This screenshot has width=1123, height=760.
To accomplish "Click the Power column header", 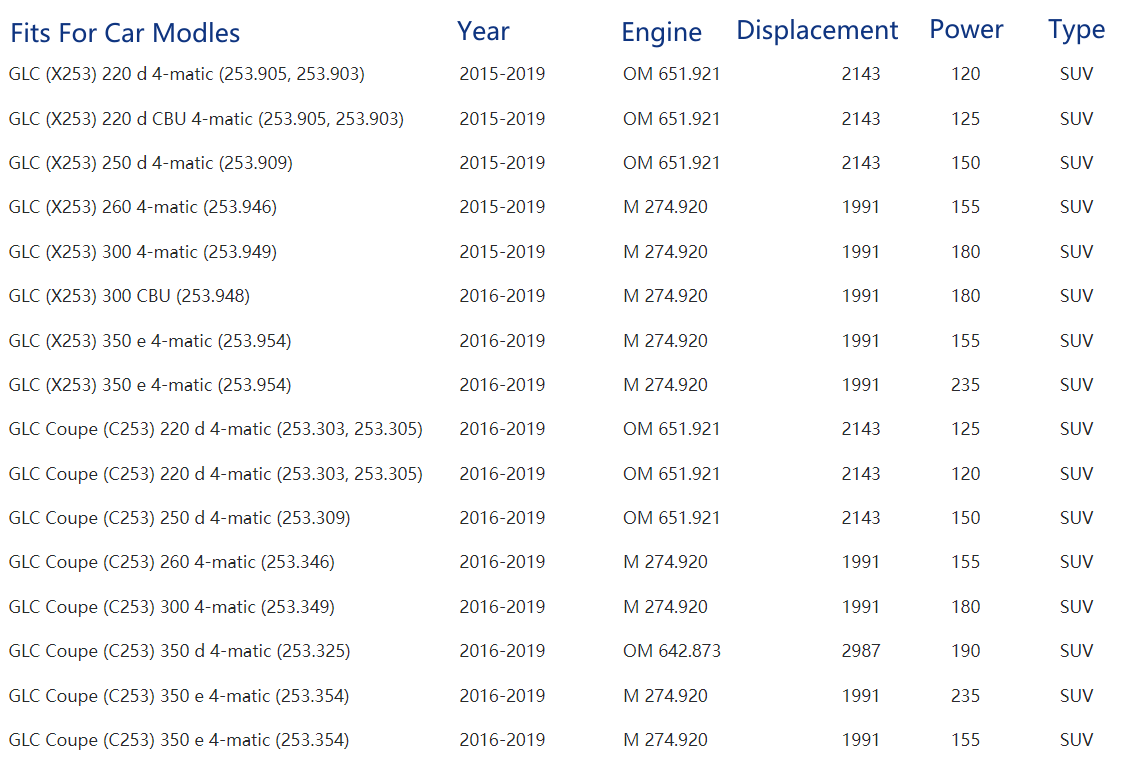I will tap(966, 30).
